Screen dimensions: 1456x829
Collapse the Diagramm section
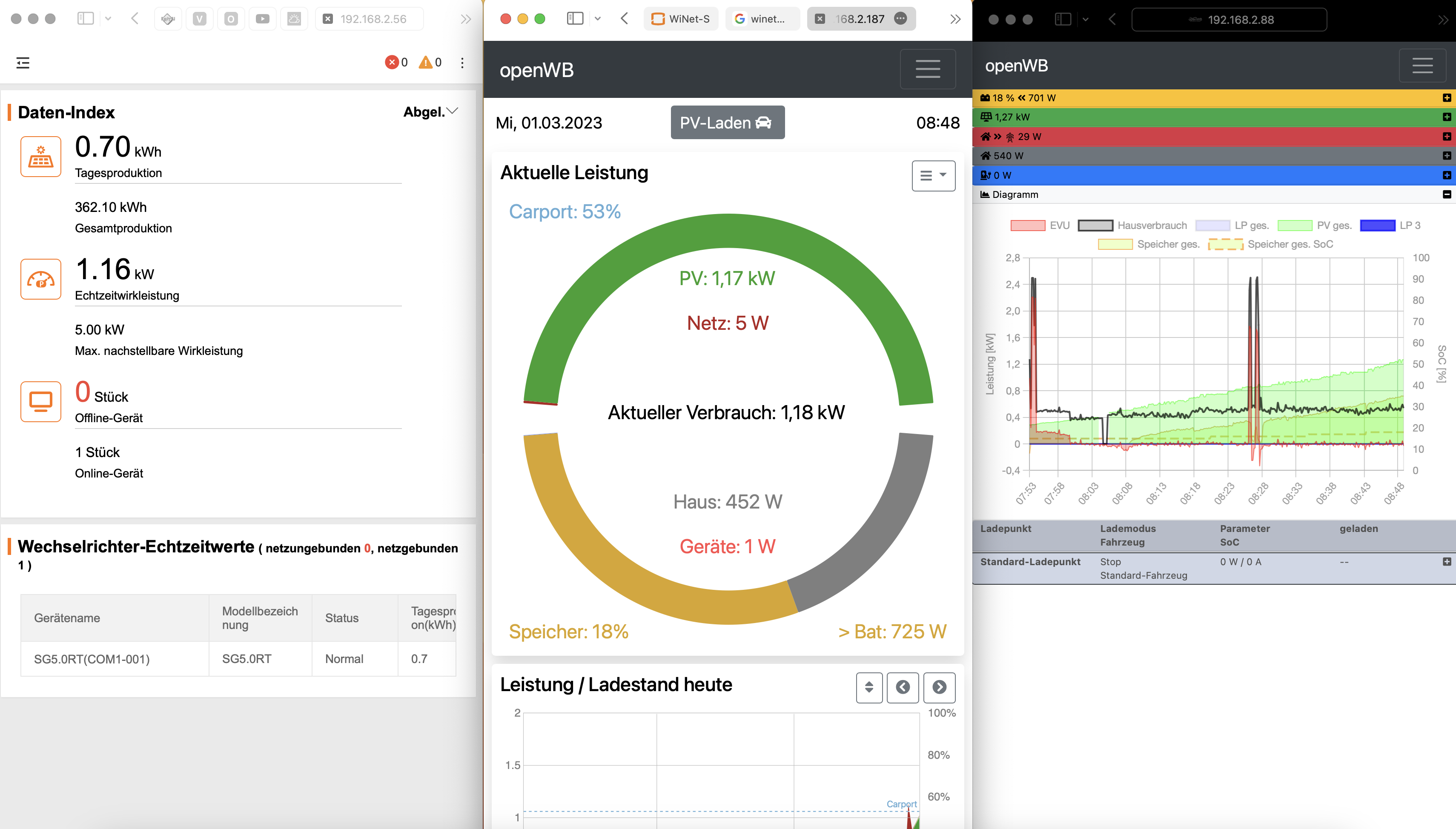coord(1446,195)
